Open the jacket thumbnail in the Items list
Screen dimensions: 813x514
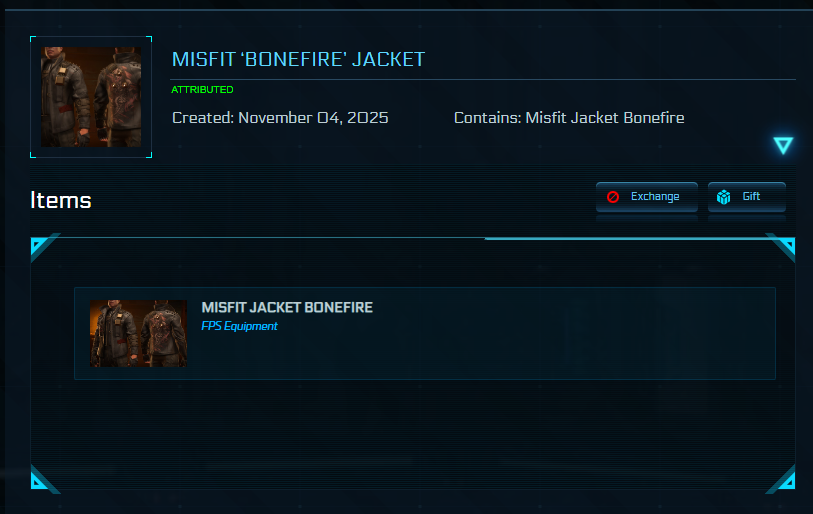pyautogui.click(x=138, y=333)
